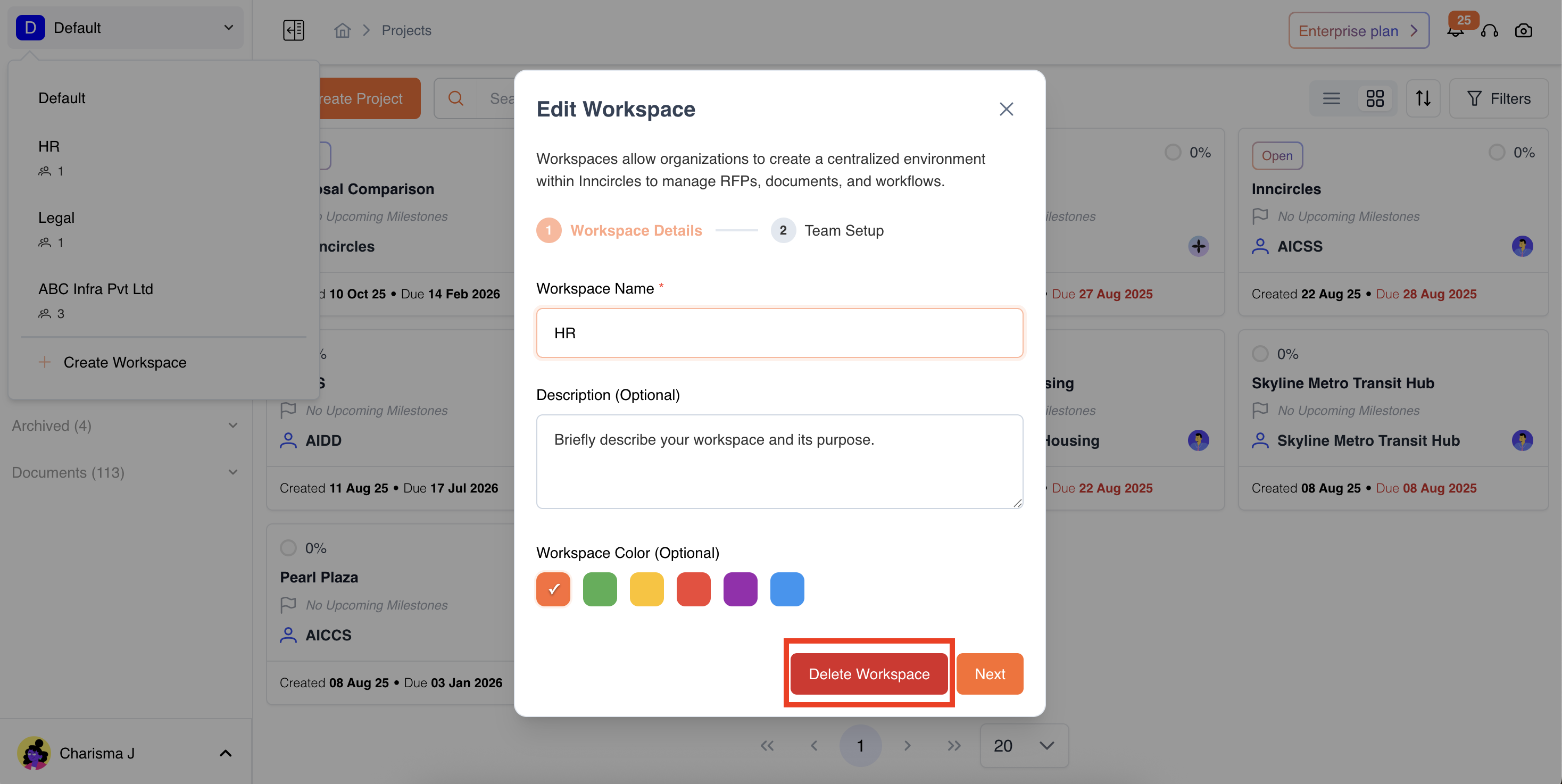Choose the green workspace color

[x=600, y=589]
